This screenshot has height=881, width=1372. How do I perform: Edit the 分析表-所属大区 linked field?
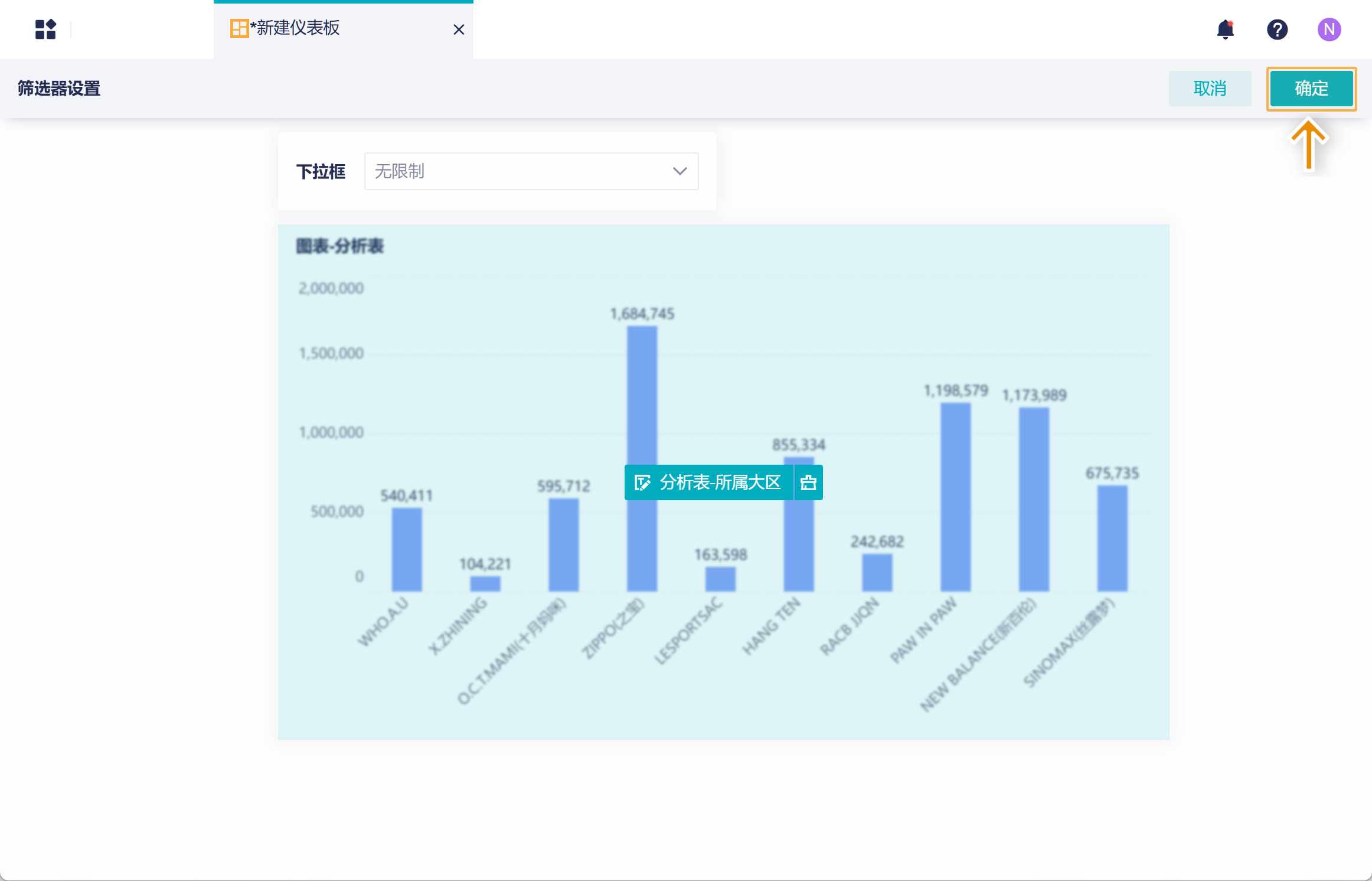point(710,482)
